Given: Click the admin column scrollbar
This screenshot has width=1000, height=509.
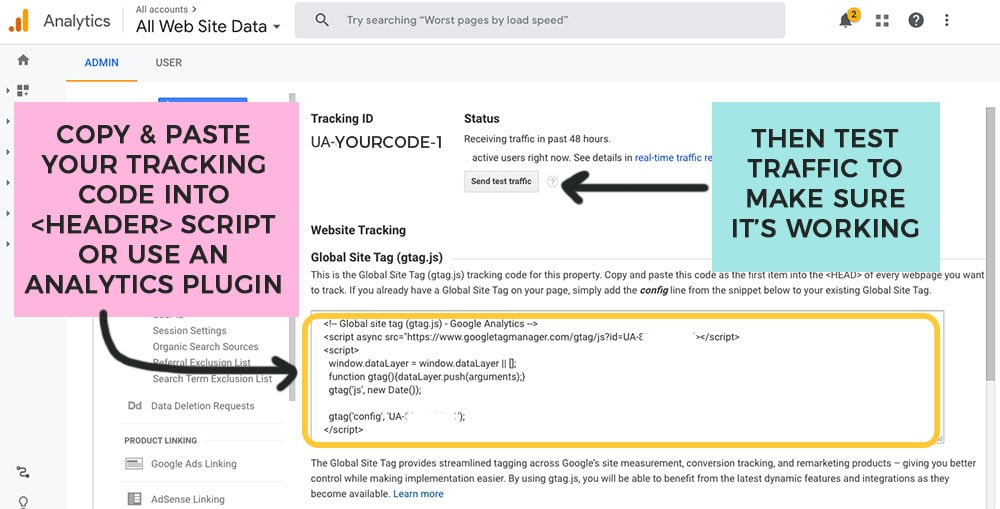Looking at the screenshot, I should (292, 249).
